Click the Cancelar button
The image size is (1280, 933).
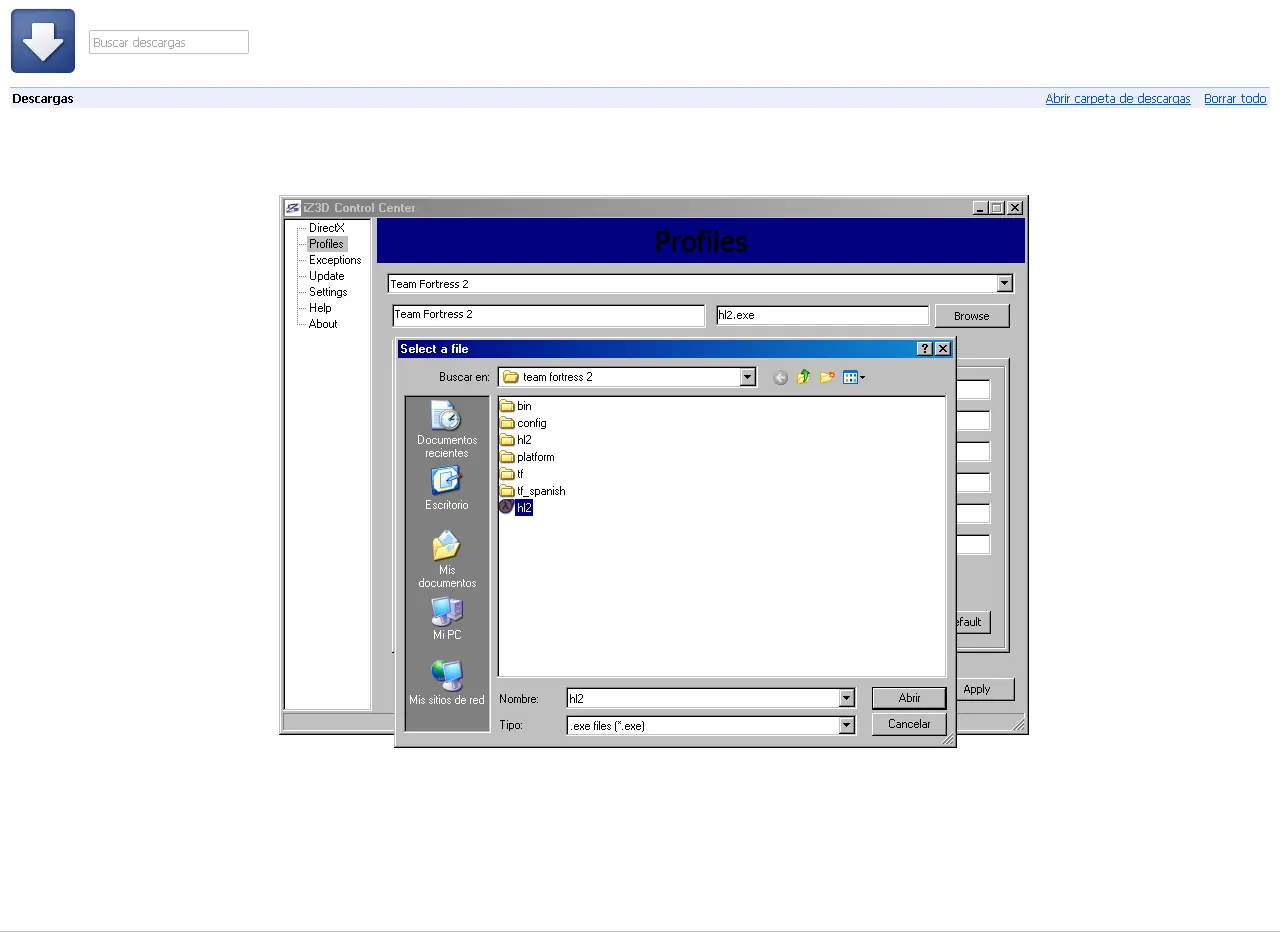click(x=909, y=724)
